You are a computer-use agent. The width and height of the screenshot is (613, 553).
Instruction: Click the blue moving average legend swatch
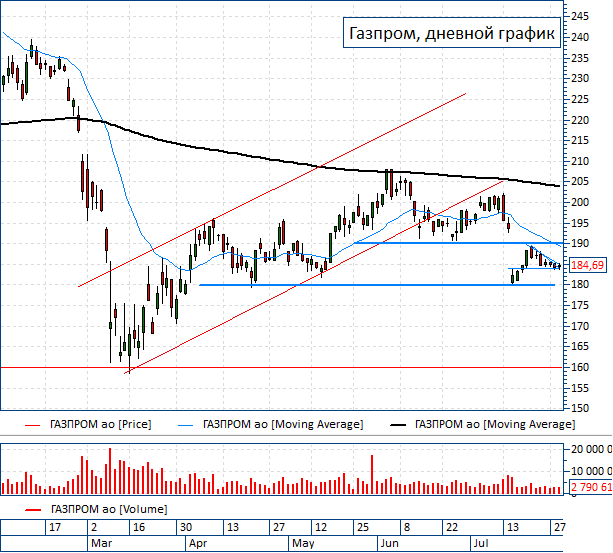(x=185, y=425)
